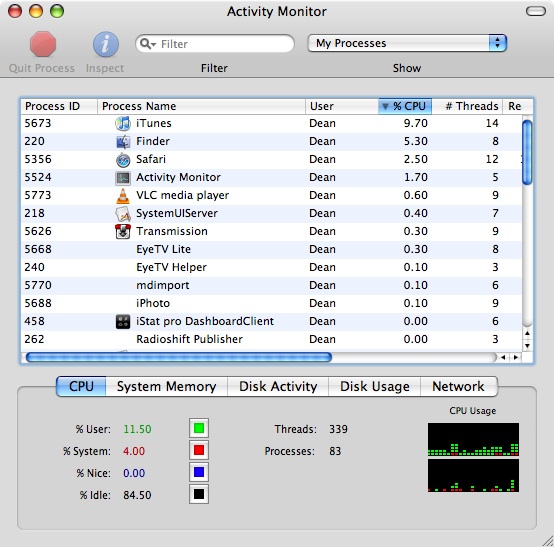The height and width of the screenshot is (547, 554).
Task: Switch to the Disk Usage tab
Action: [375, 386]
